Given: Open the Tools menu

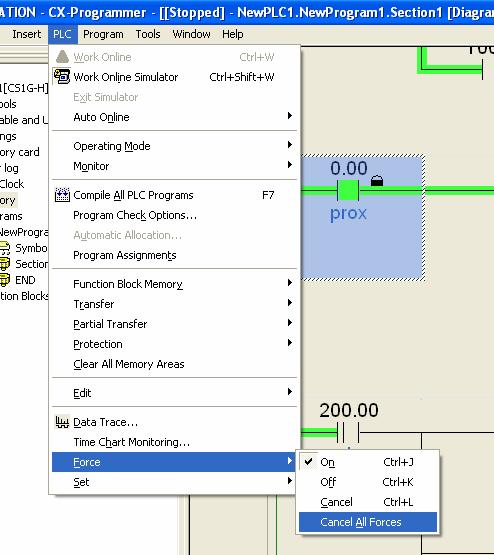Looking at the screenshot, I should [148, 34].
